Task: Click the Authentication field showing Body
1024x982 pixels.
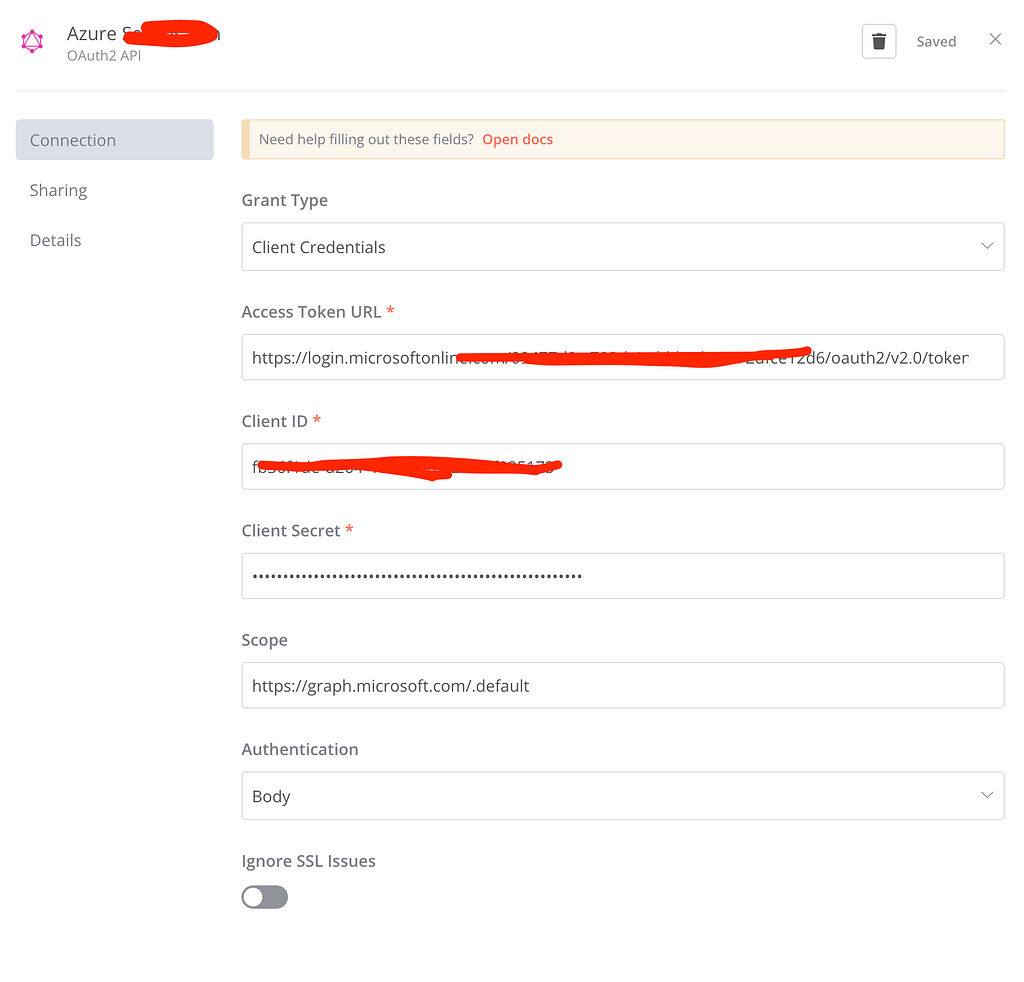Action: (x=622, y=796)
